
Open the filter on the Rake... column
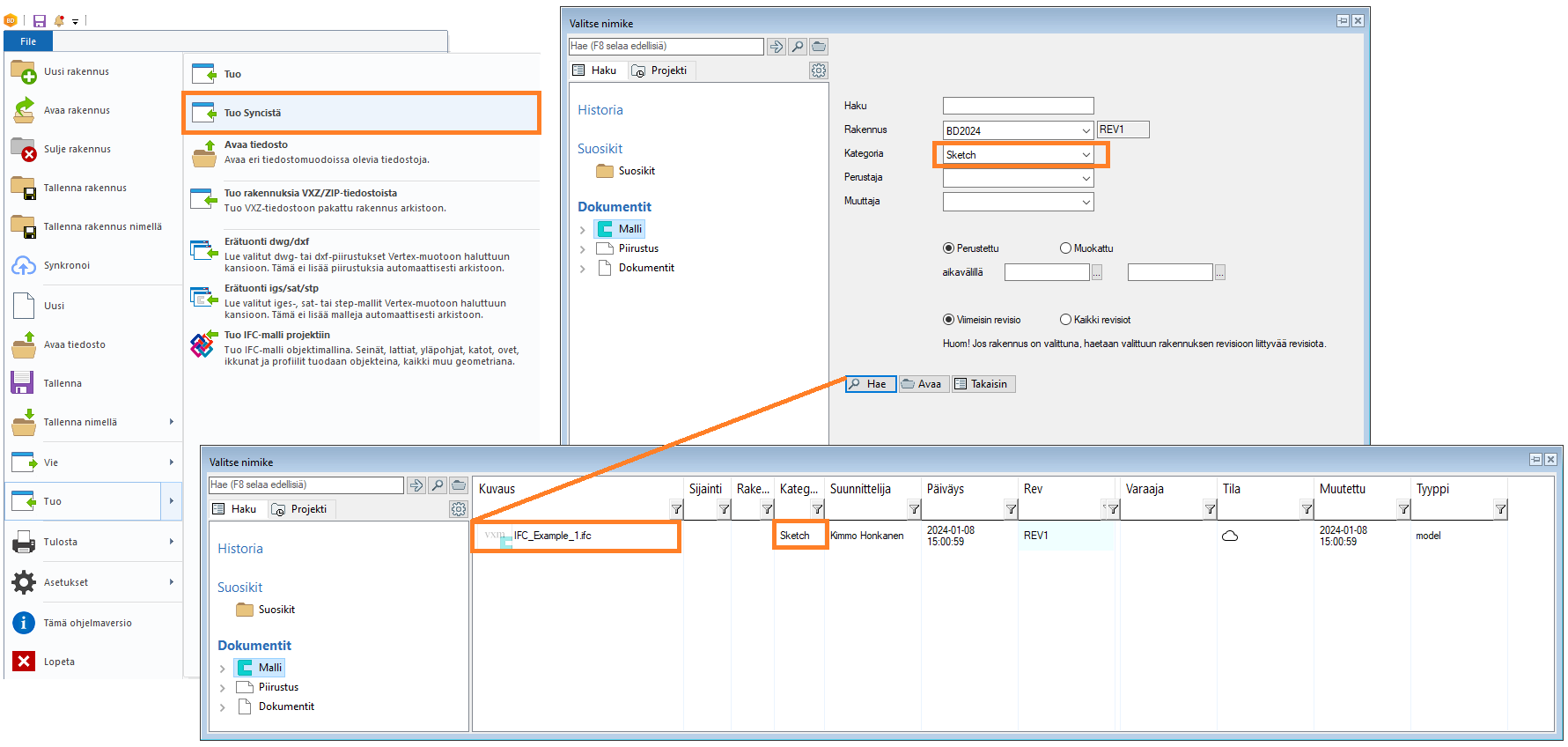click(x=767, y=509)
